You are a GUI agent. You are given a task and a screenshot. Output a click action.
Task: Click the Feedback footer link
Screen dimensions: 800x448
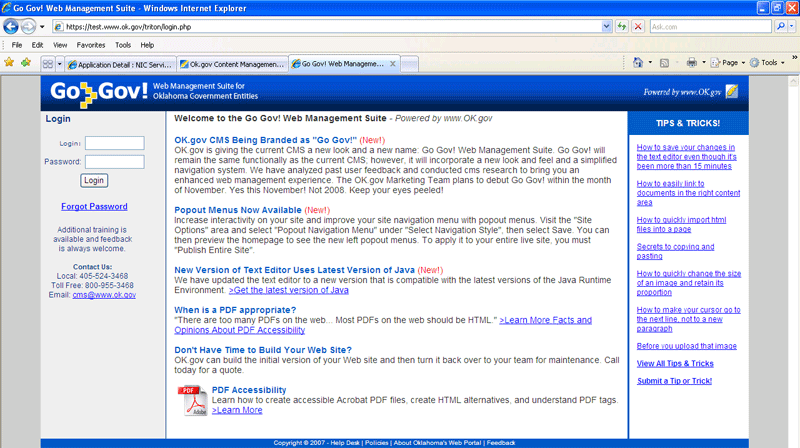[x=501, y=443]
